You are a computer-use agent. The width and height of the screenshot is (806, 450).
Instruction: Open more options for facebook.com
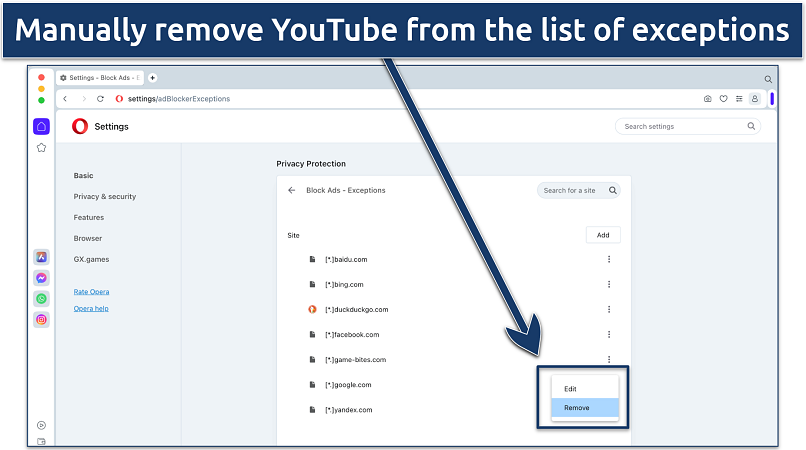click(609, 335)
